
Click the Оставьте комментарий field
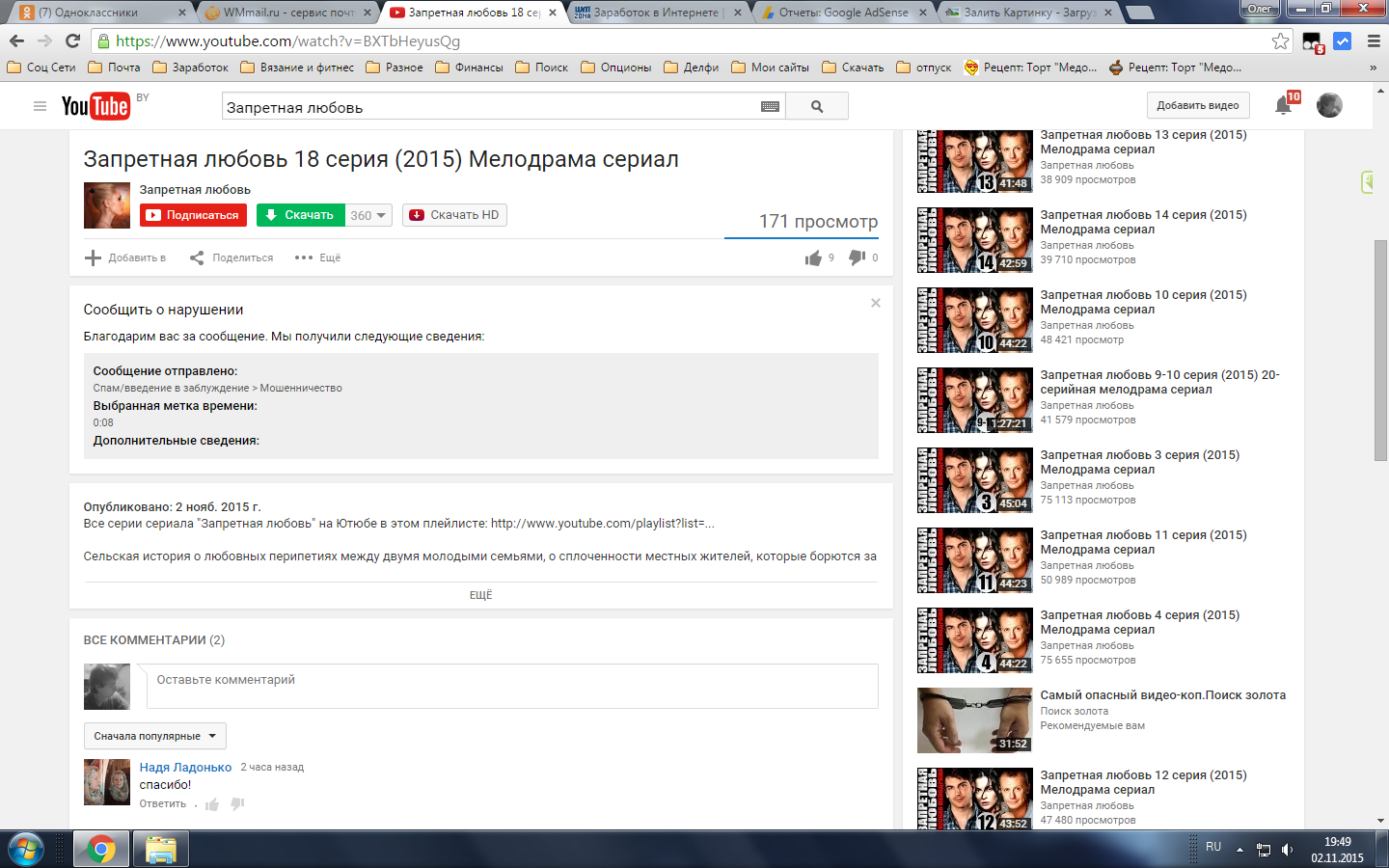click(x=511, y=686)
